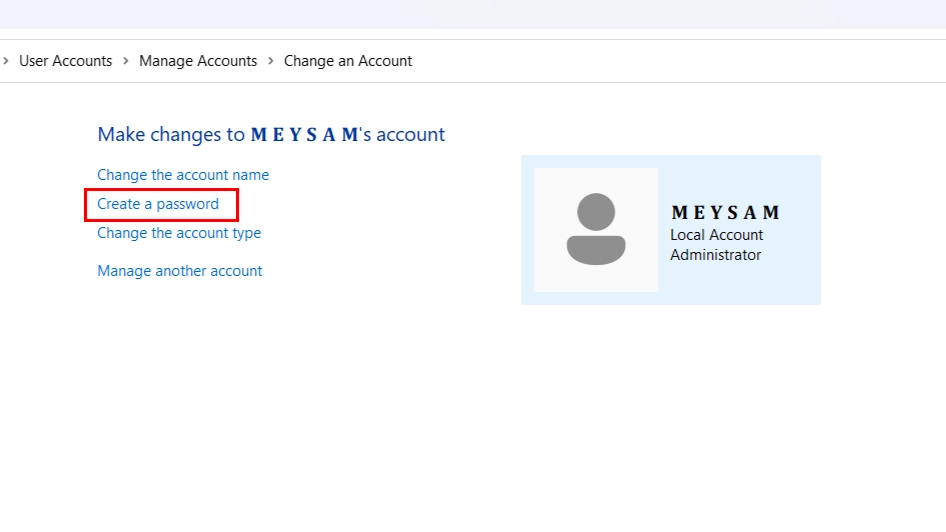Open Manage another account link
This screenshot has height=532, width=946.
(180, 271)
